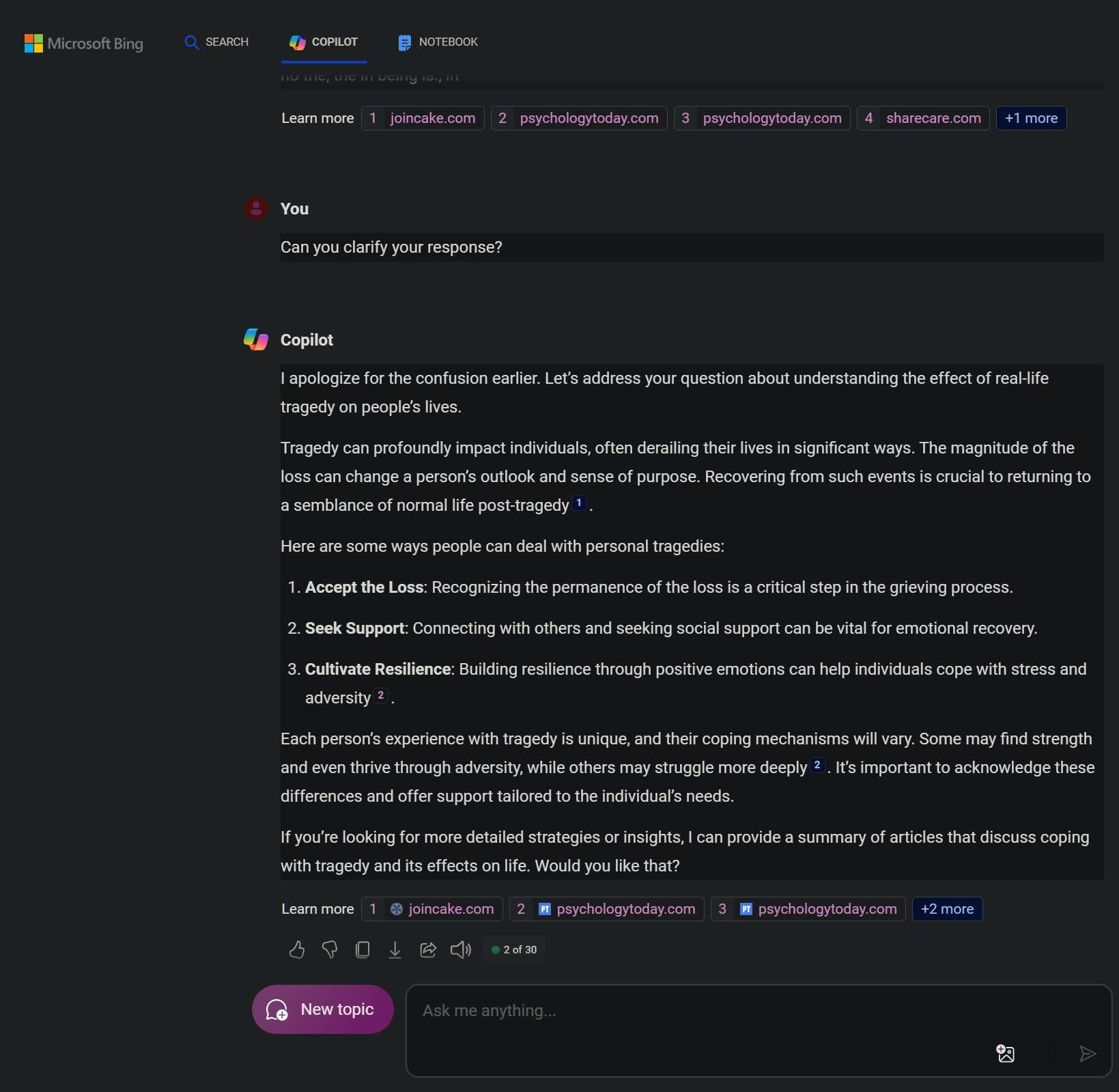Viewport: 1119px width, 1092px height.
Task: Click the thumbs down dislike icon
Action: [x=330, y=949]
